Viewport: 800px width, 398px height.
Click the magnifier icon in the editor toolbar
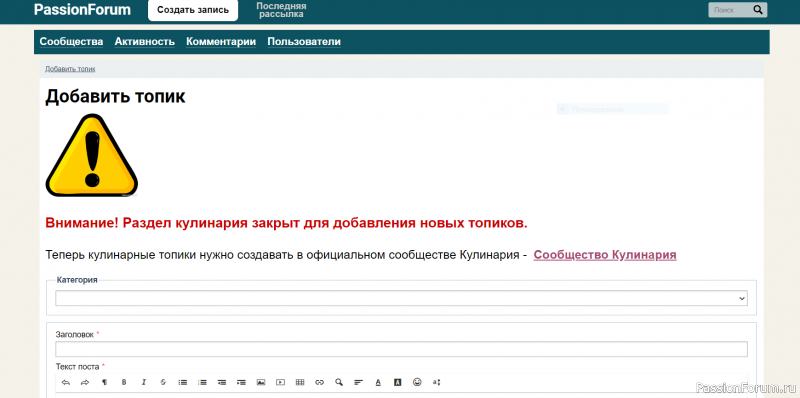click(x=339, y=382)
